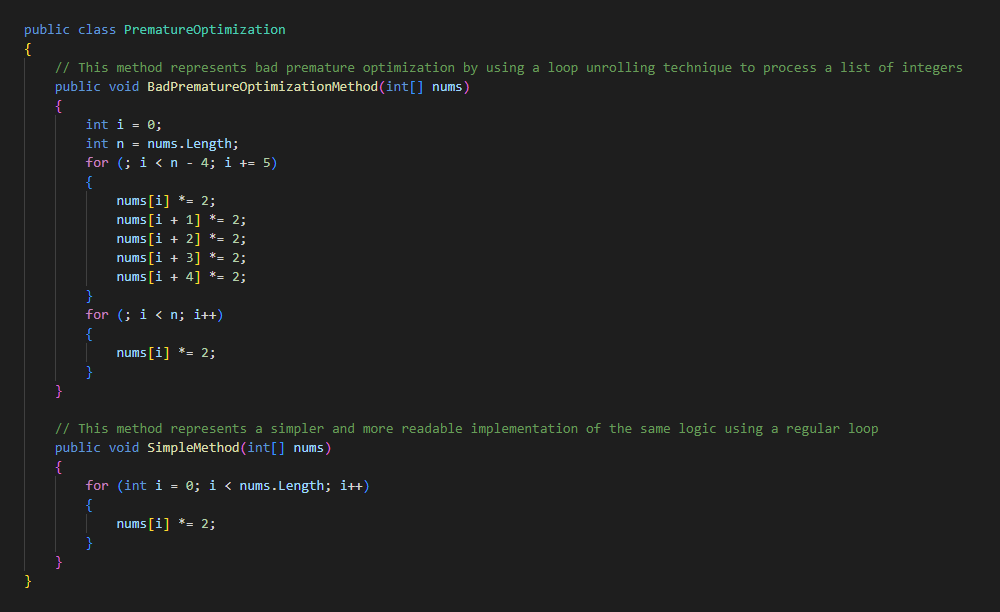Click the for loop header inside SimpleMethod

pyautogui.click(x=230, y=485)
